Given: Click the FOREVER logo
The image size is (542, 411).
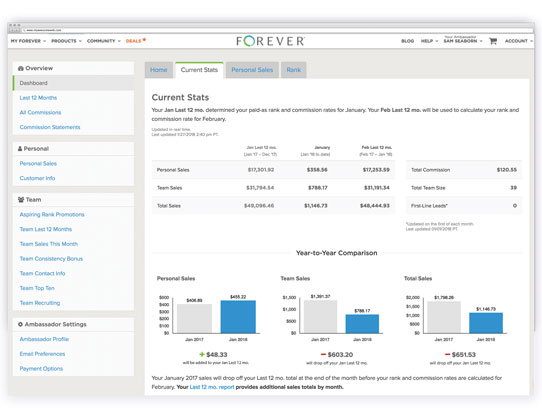Looking at the screenshot, I should 271,41.
